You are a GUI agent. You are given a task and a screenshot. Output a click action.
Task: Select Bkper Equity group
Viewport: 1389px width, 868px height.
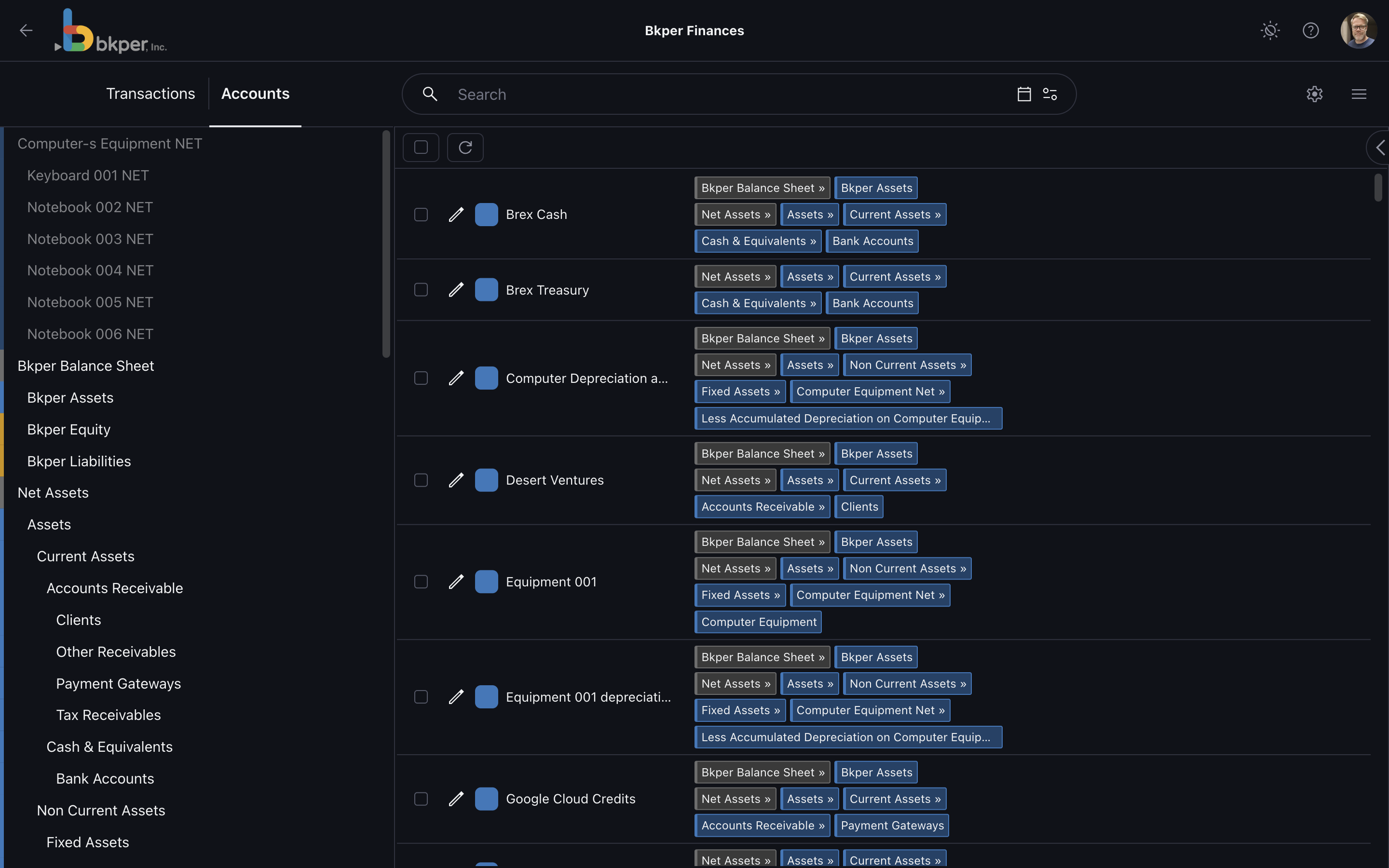[68, 429]
